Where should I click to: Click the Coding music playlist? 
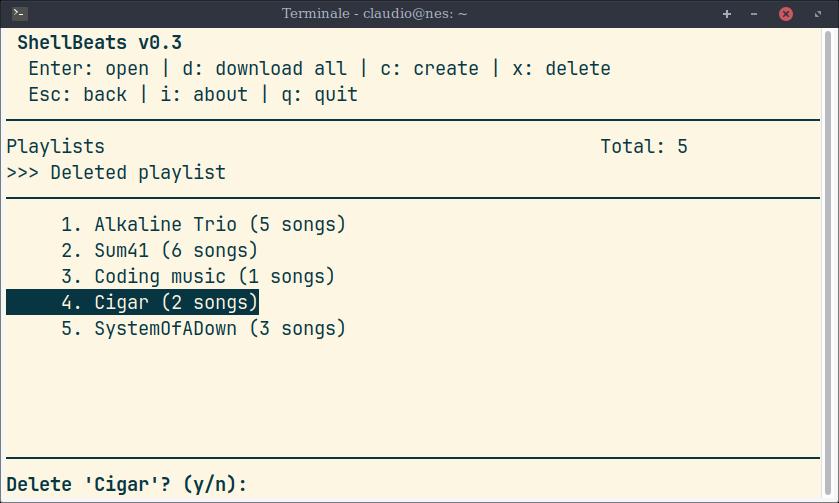198,276
